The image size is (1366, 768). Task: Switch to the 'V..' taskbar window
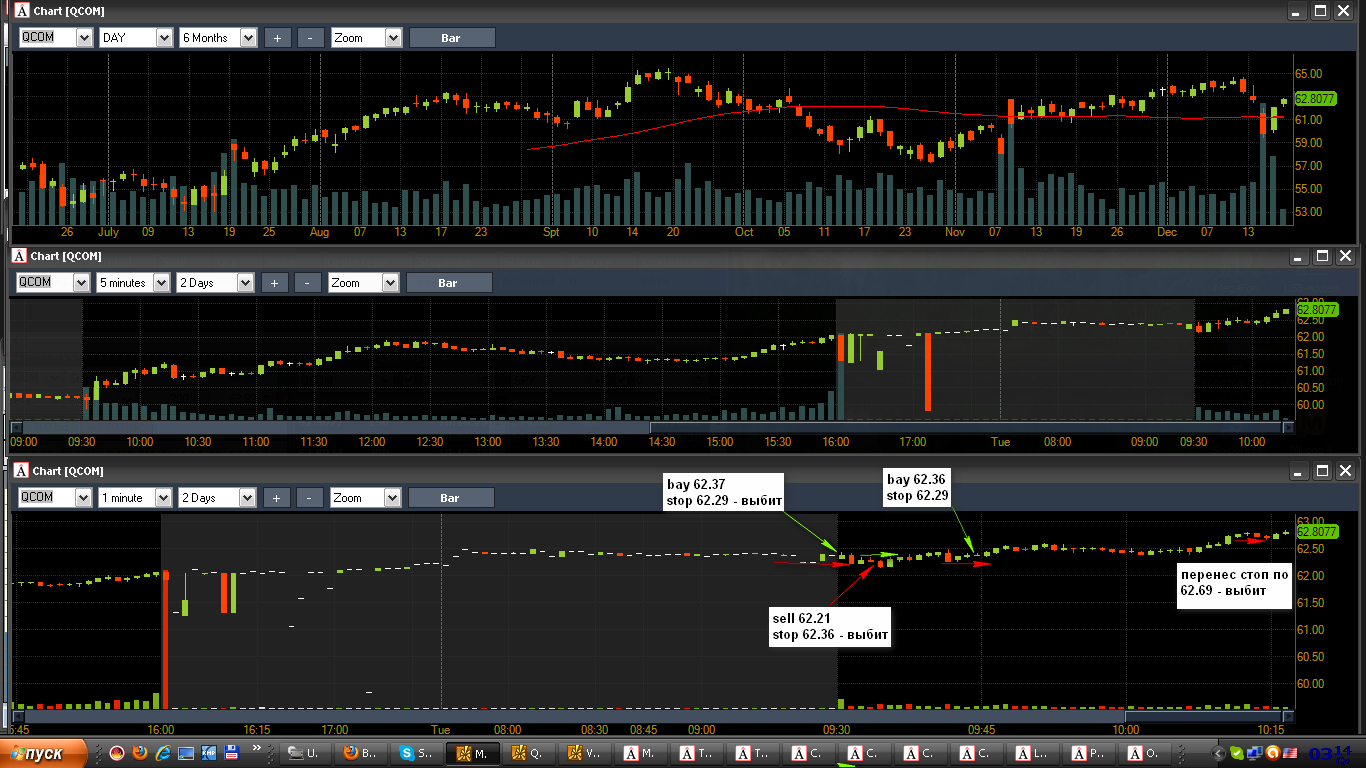(x=584, y=753)
